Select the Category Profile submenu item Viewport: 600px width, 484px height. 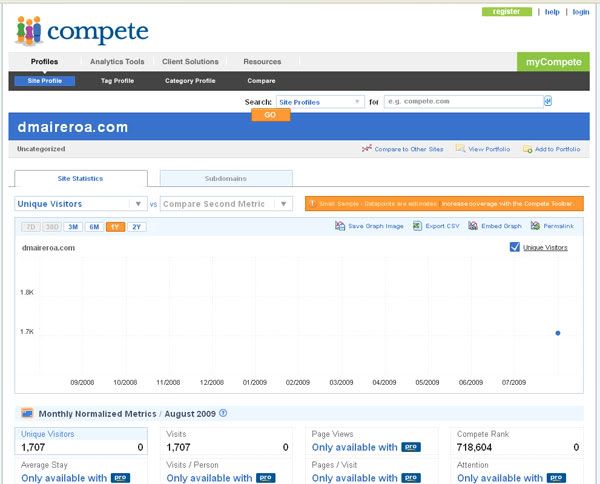190,81
